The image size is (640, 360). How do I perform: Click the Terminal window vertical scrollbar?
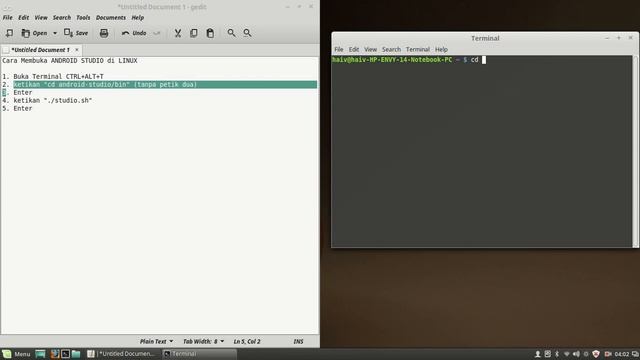tap(635, 151)
